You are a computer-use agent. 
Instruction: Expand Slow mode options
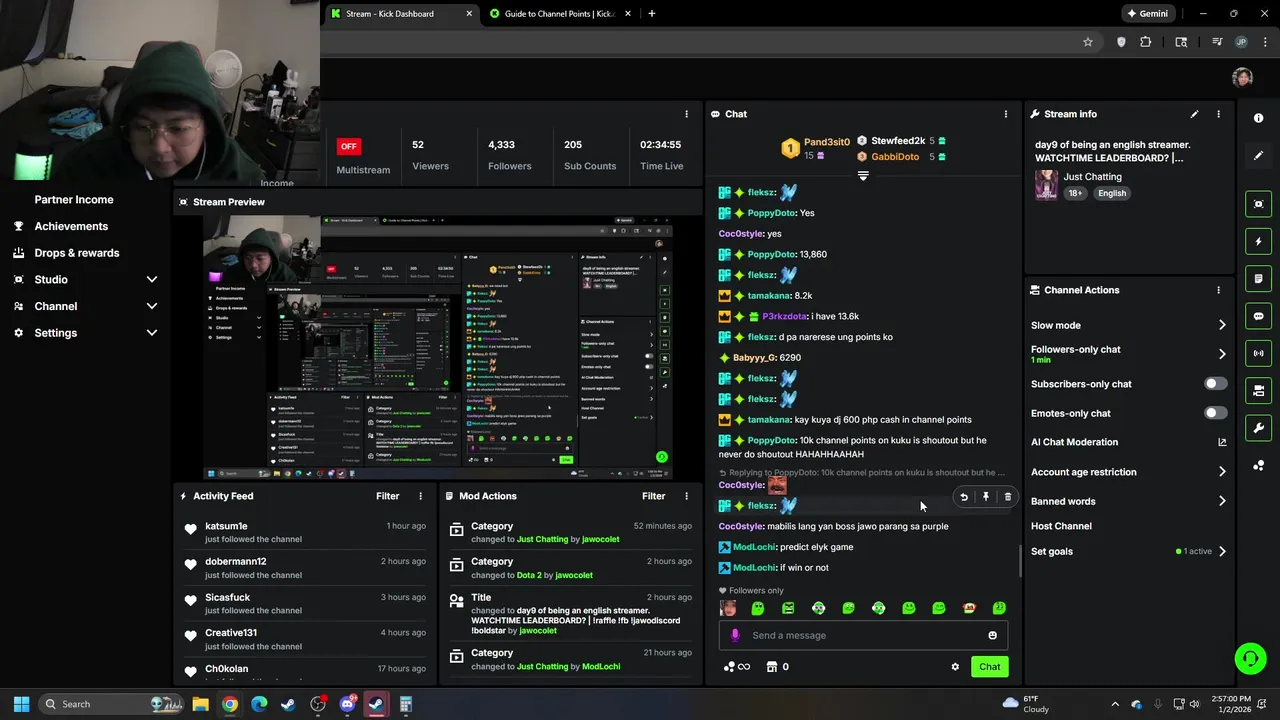(1222, 325)
